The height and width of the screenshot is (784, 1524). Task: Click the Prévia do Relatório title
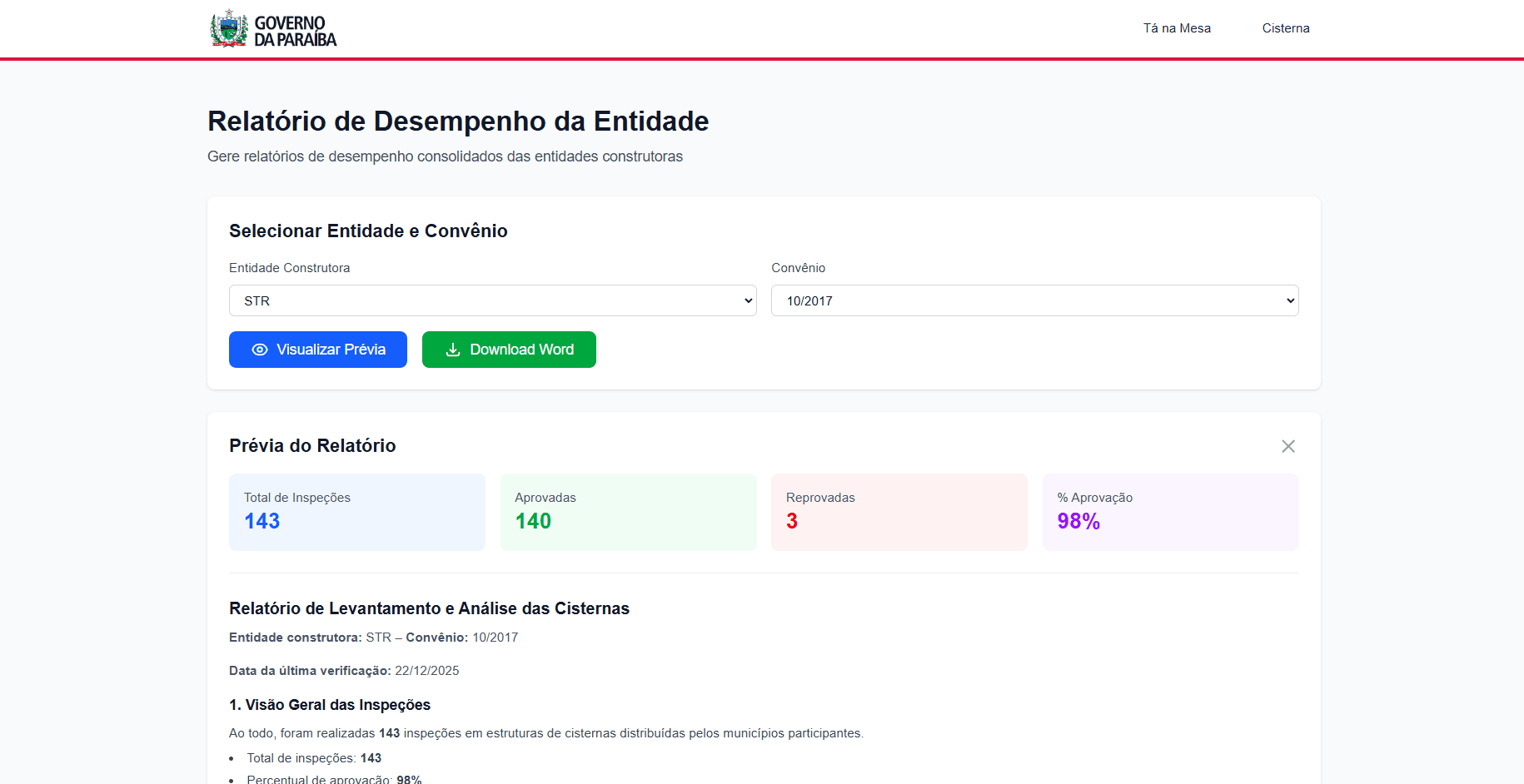(312, 446)
